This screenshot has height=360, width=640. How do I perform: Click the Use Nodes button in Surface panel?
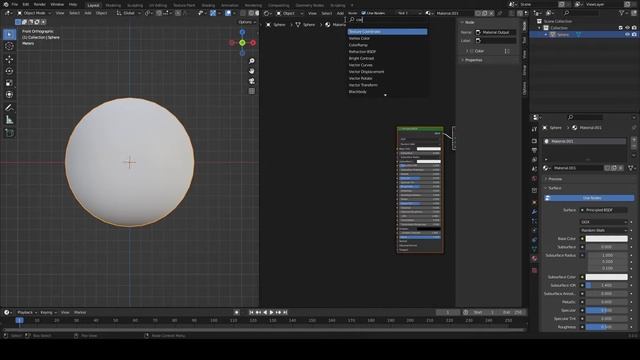[589, 198]
